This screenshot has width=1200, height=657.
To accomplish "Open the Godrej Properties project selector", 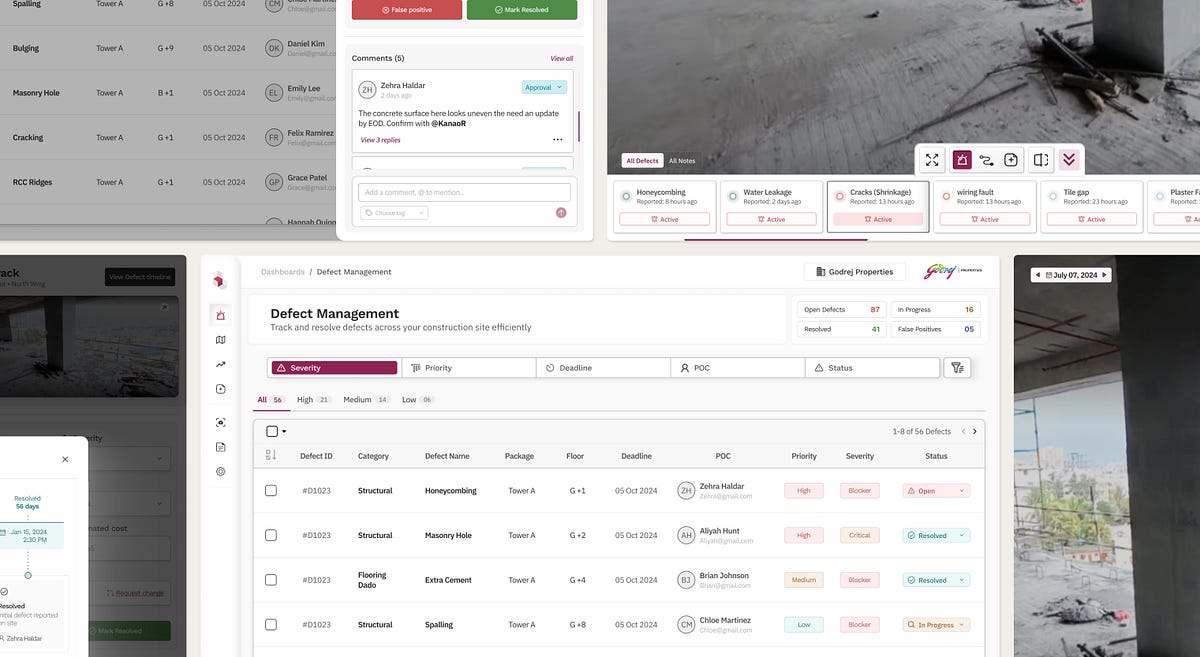I will [855, 272].
